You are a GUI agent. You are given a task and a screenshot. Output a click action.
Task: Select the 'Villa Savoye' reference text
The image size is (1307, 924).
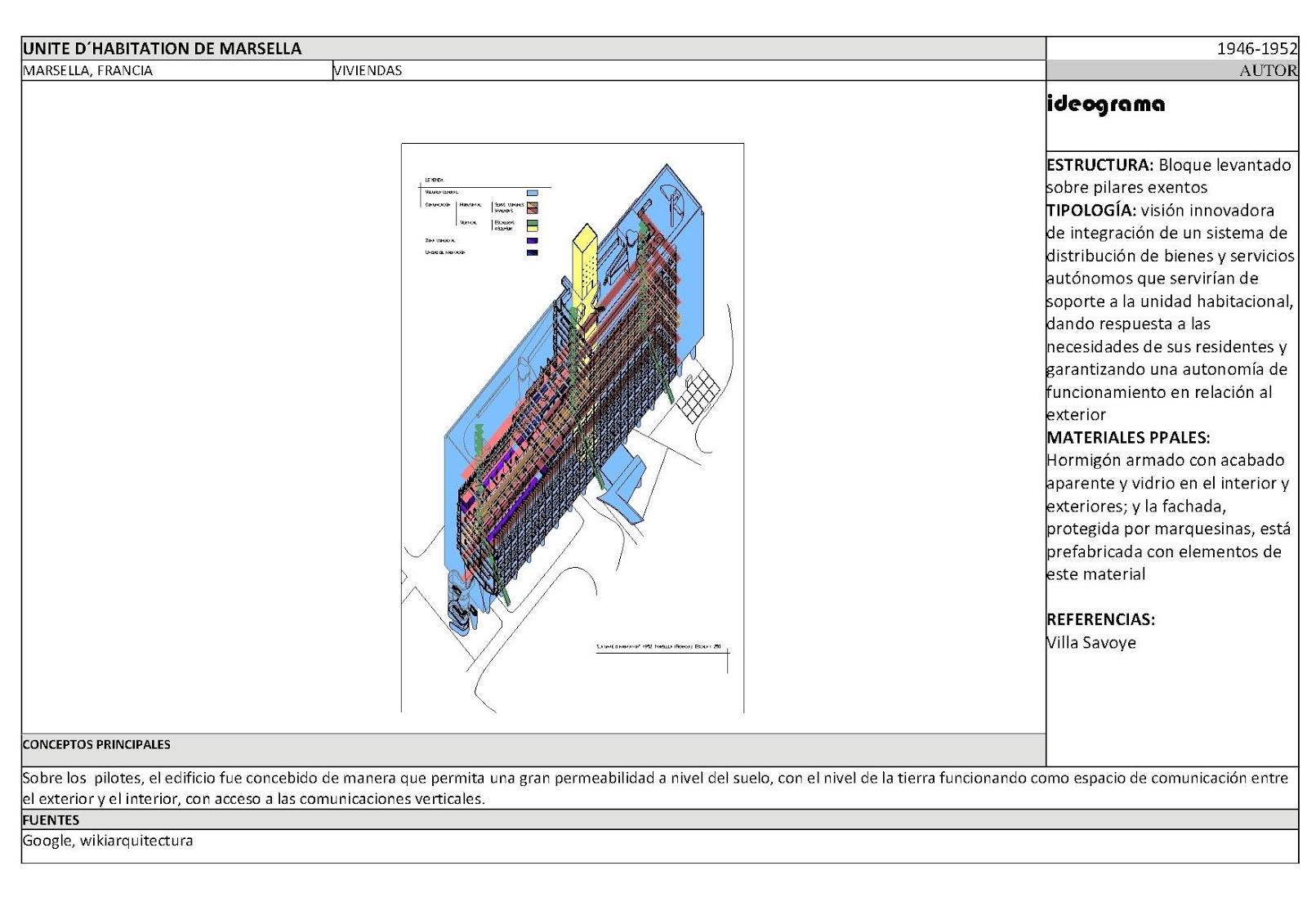pos(1091,642)
